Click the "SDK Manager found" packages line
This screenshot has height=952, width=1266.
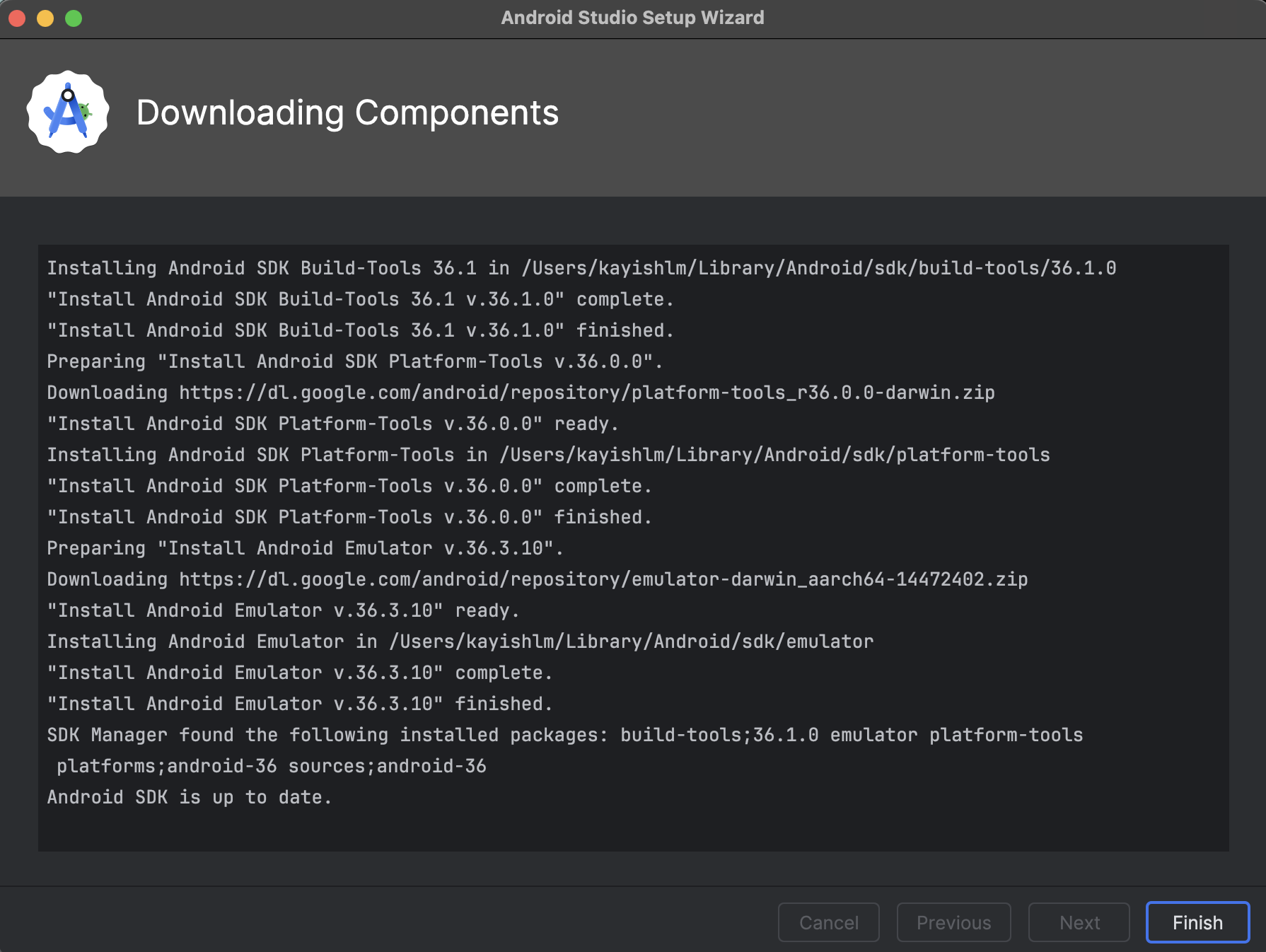[564, 735]
